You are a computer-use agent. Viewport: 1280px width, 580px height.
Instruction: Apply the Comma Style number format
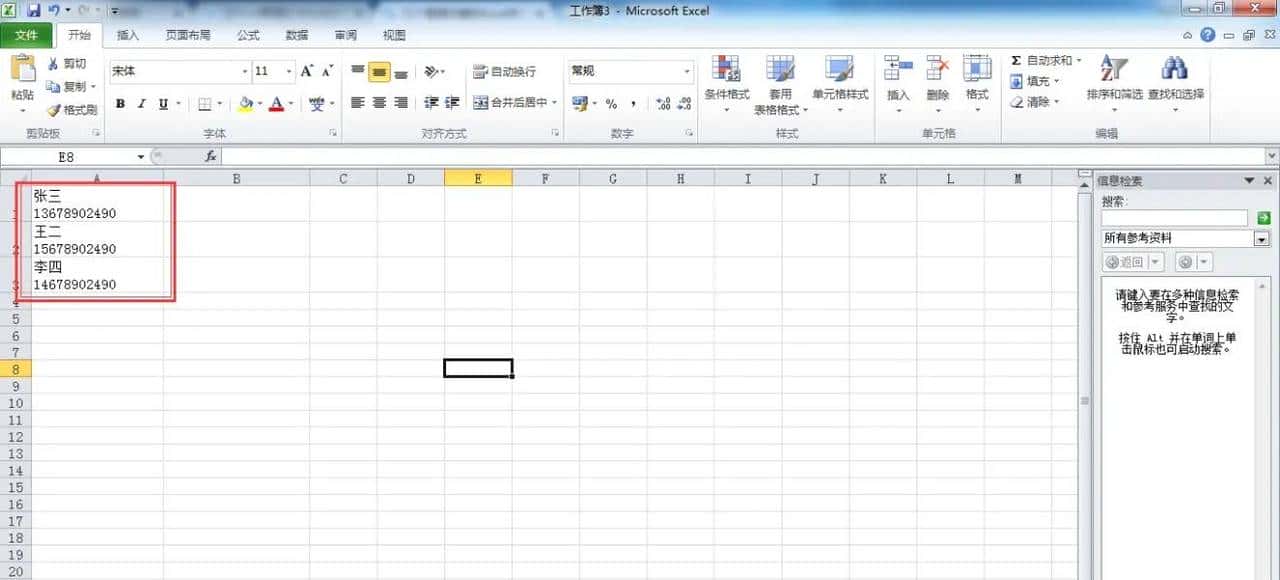pyautogui.click(x=633, y=103)
